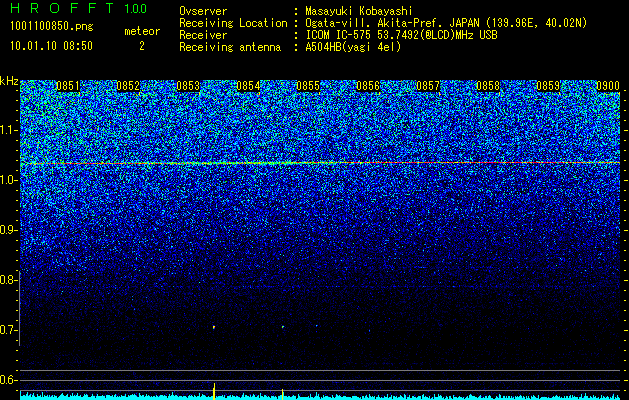This screenshot has height=400, width=629.
Task: Click the 0857 time marker
Action: point(428,86)
